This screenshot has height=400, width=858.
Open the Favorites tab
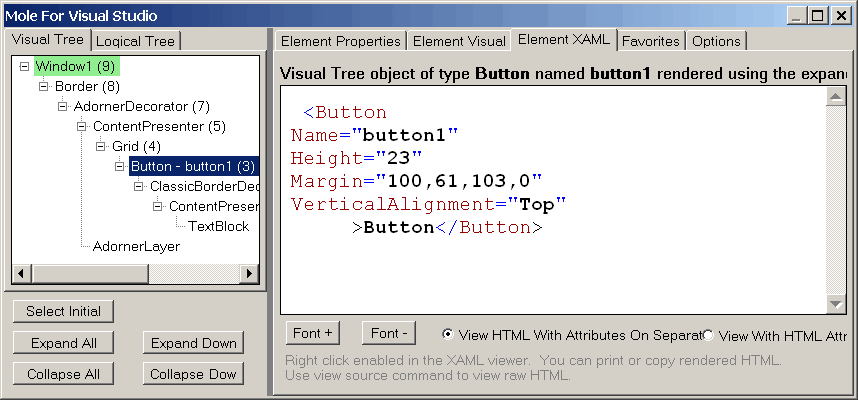(651, 41)
